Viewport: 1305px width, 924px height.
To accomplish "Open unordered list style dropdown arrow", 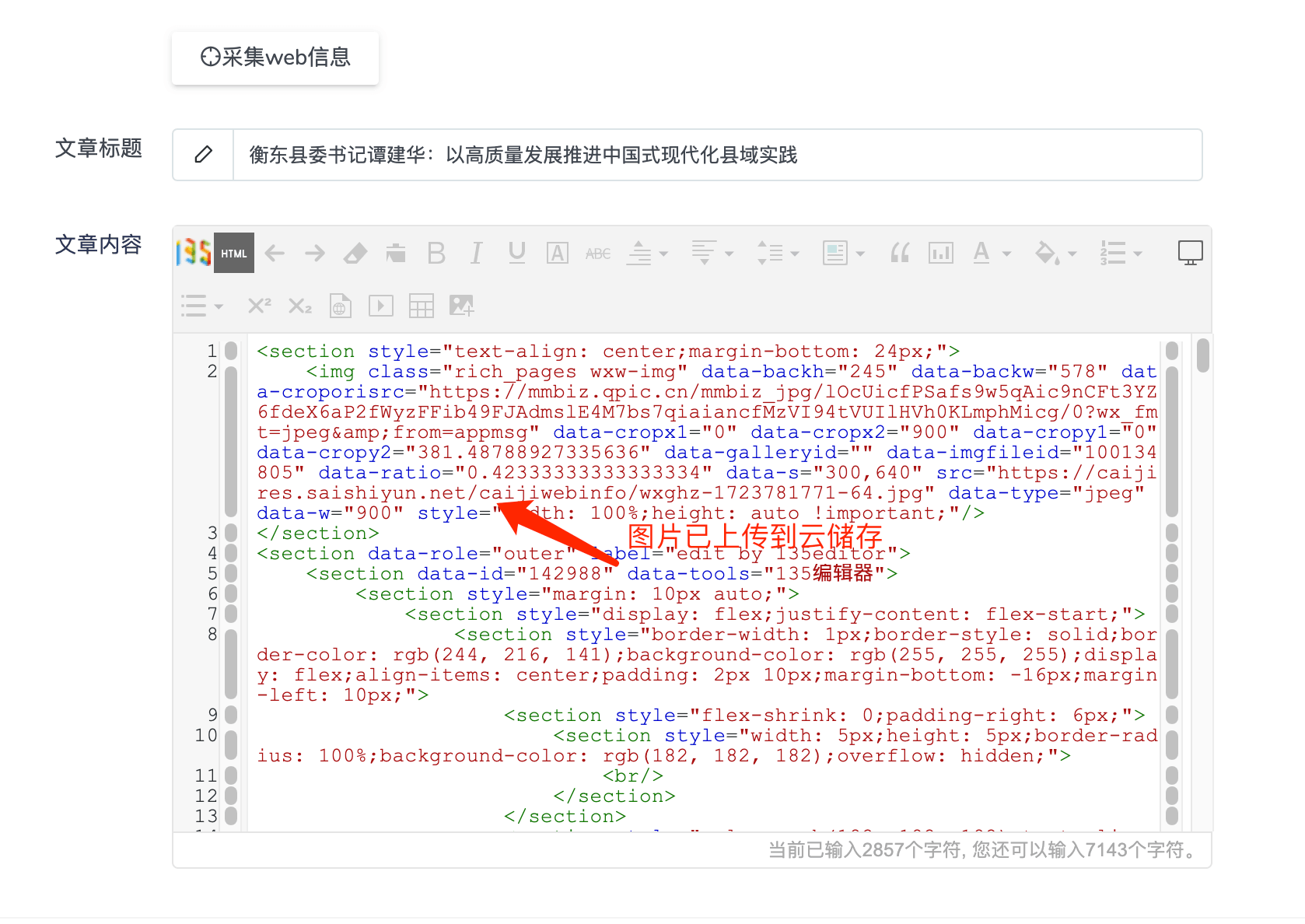I will point(219,306).
